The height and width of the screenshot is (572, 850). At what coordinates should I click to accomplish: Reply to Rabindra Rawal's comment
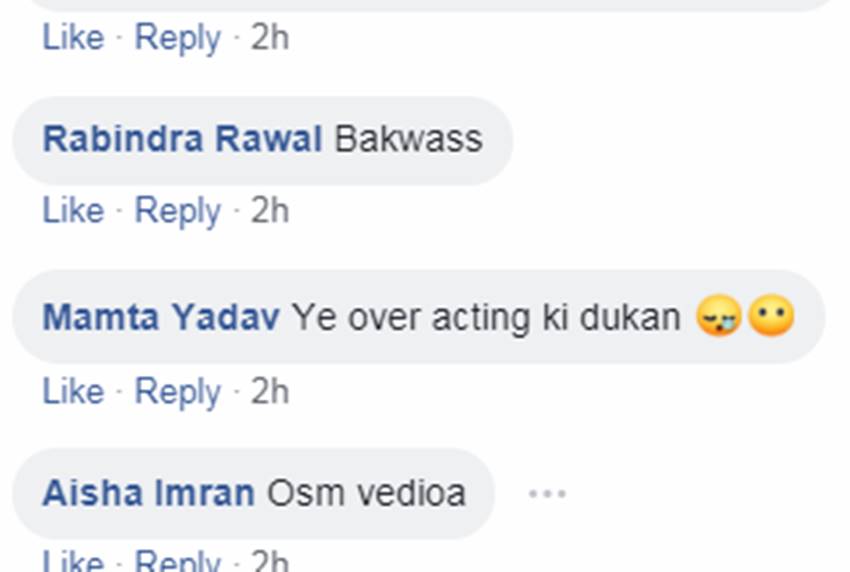click(178, 211)
